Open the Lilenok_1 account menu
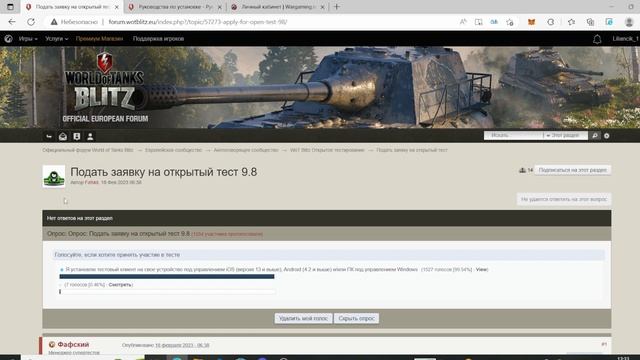Screen dimensions: 640x360 [x=625, y=39]
